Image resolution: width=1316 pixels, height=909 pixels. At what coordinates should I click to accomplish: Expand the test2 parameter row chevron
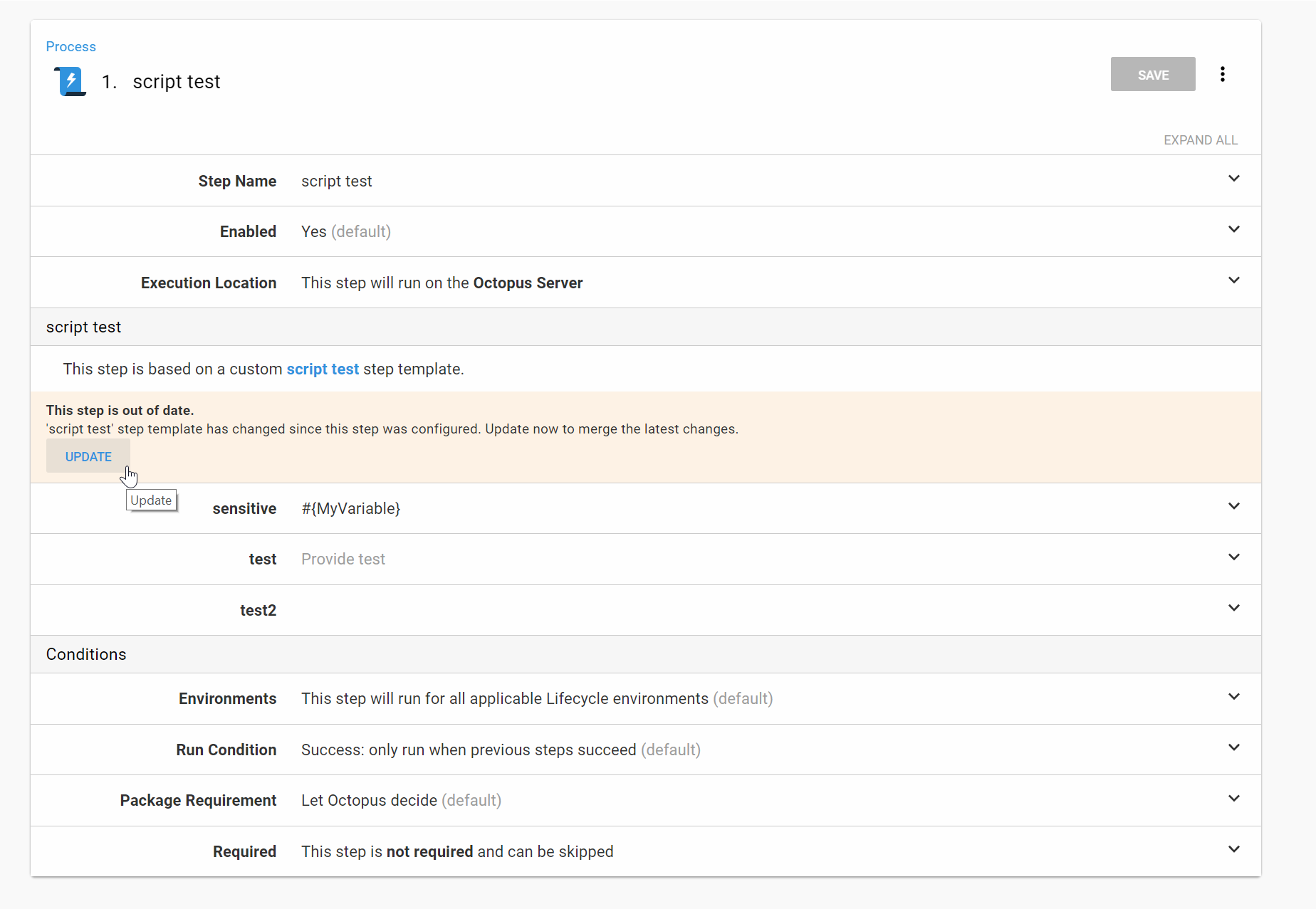coord(1234,608)
